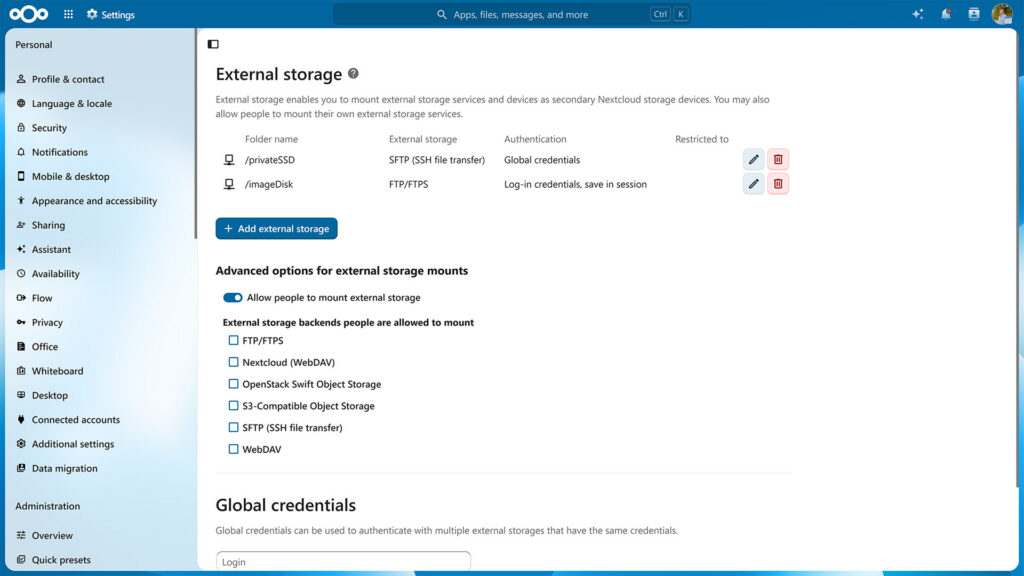Open the user avatar menu
Viewport: 1024px width, 576px height.
[x=1002, y=14]
